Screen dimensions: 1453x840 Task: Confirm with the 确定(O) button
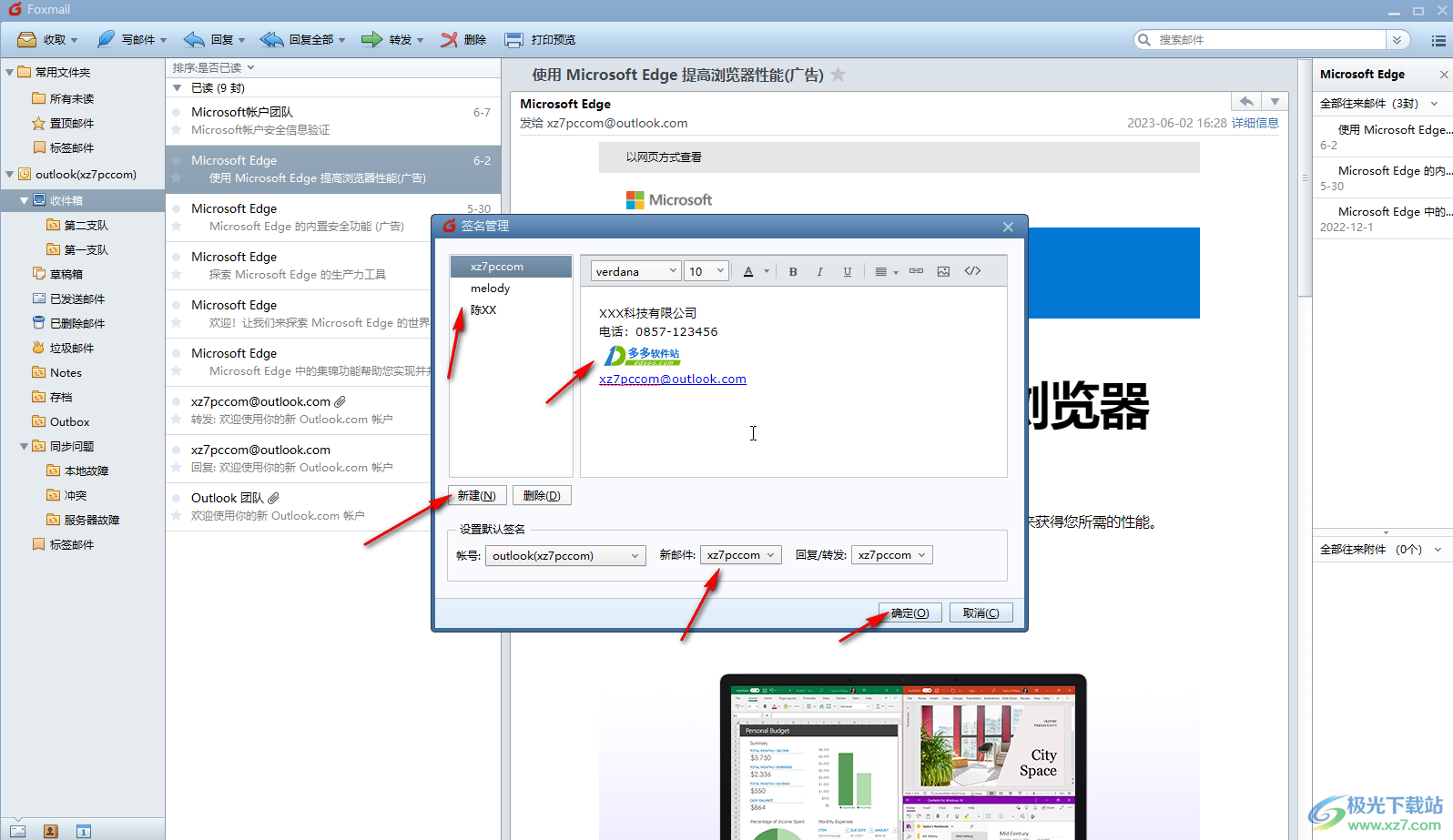click(910, 613)
